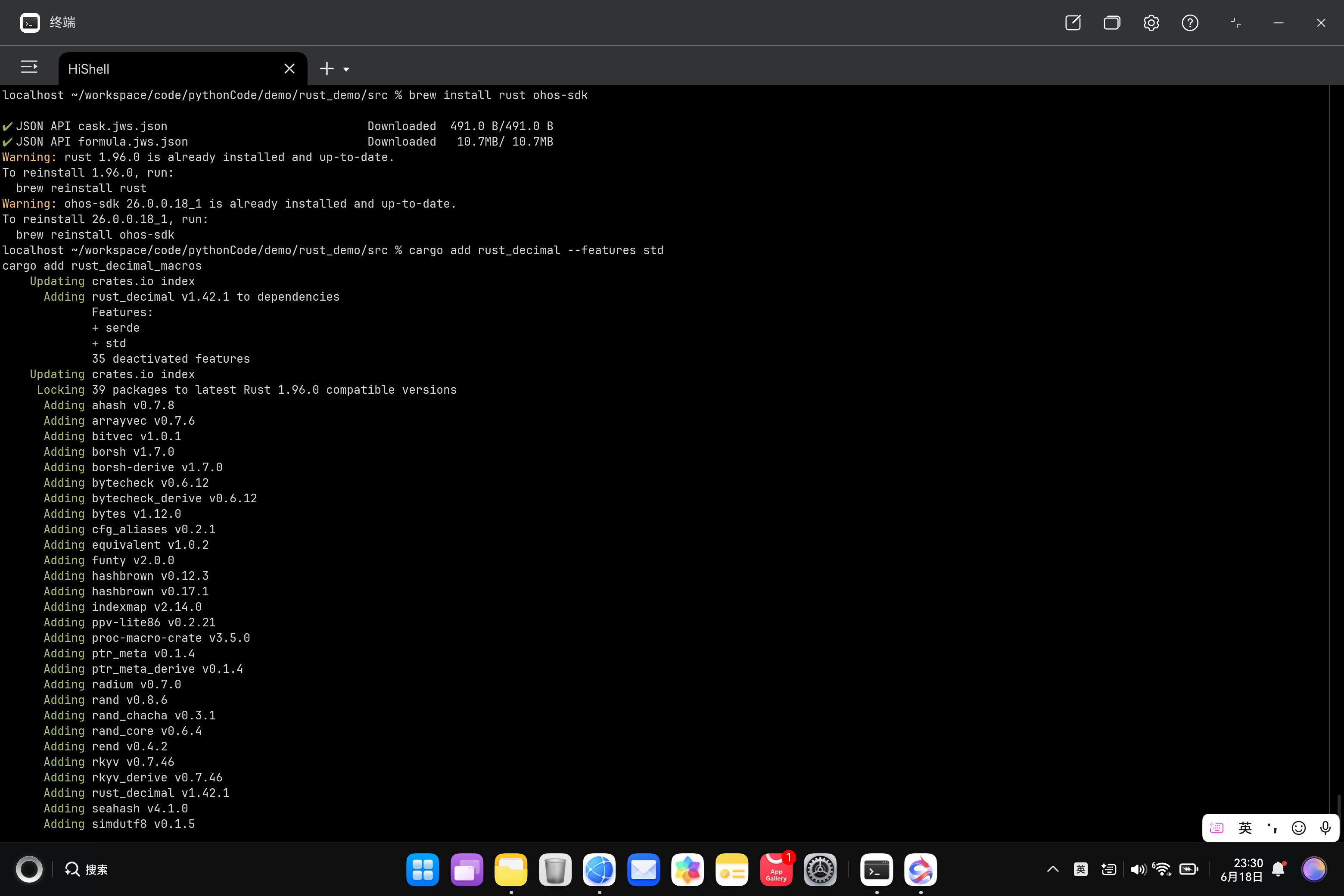Click the 'brew reinstall rust' line
The height and width of the screenshot is (896, 1344).
[x=81, y=188]
